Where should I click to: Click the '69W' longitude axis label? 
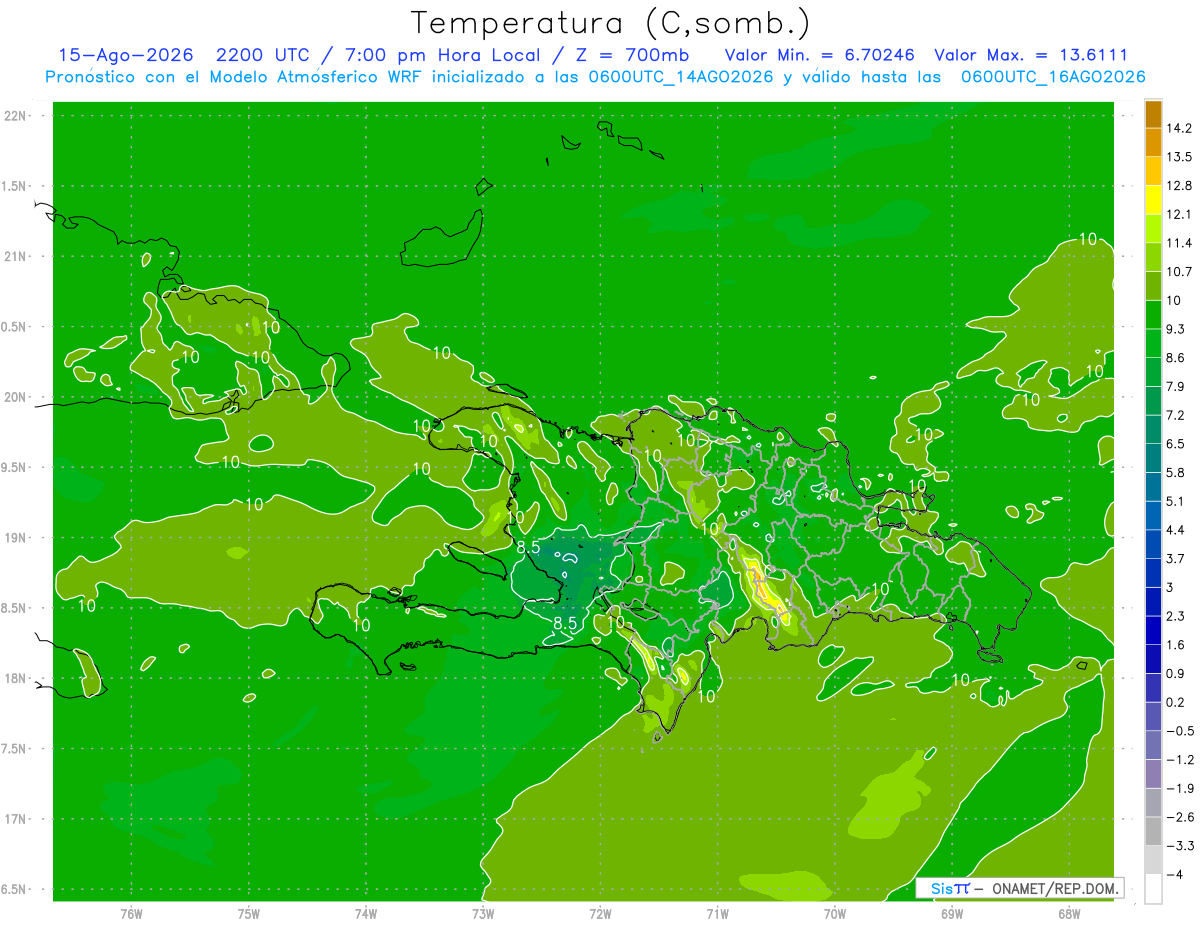click(952, 913)
